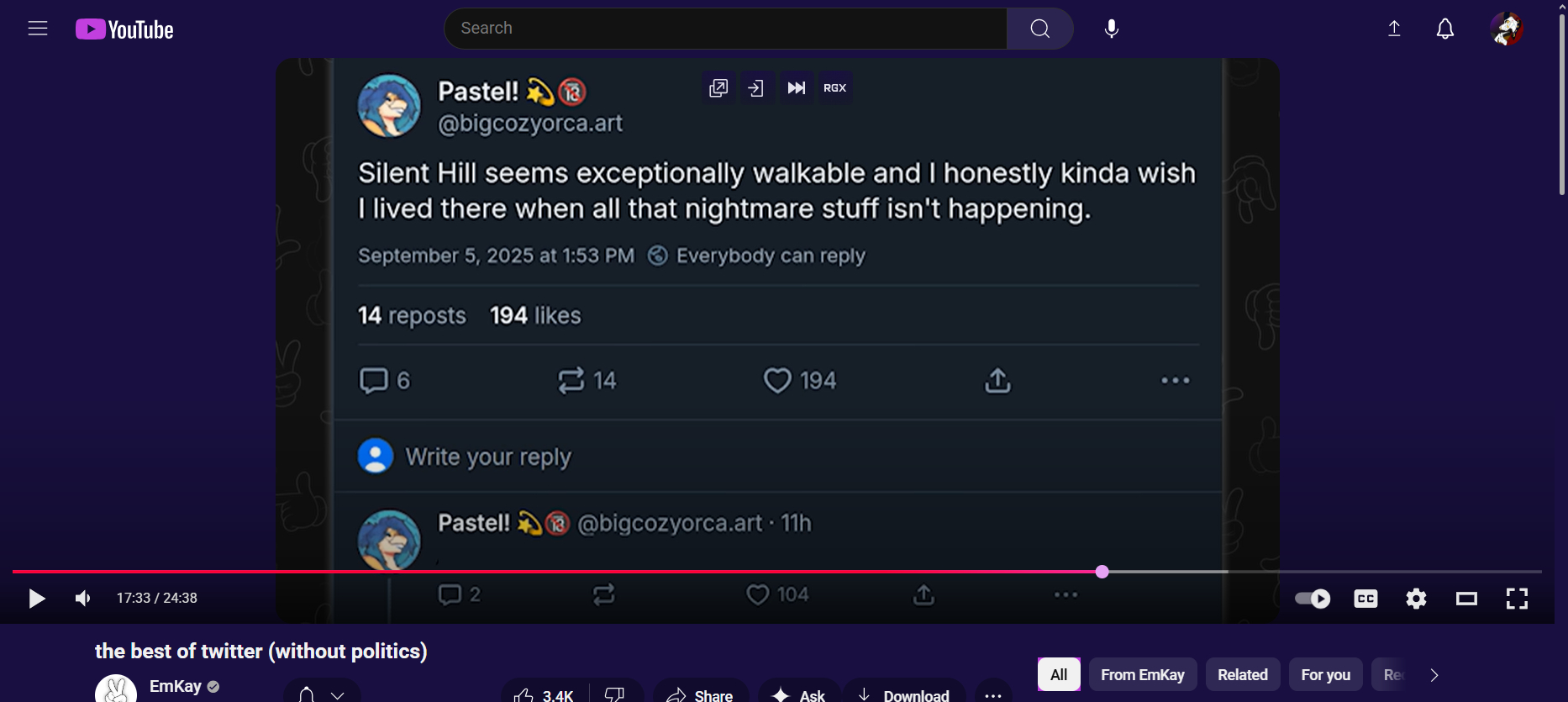1568x702 pixels.
Task: Click the fast-forward skip overlay icon
Action: 796,88
